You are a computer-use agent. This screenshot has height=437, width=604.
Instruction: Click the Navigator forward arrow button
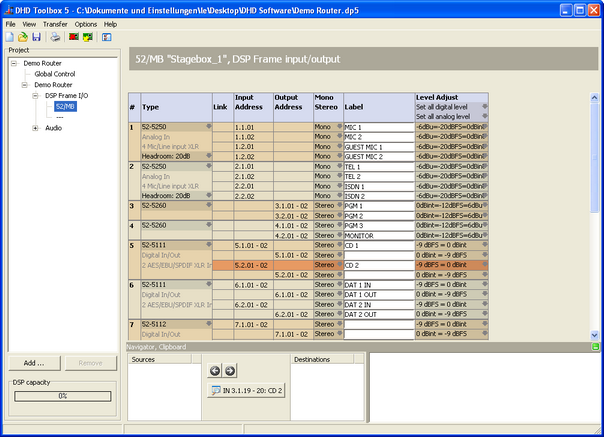(229, 370)
